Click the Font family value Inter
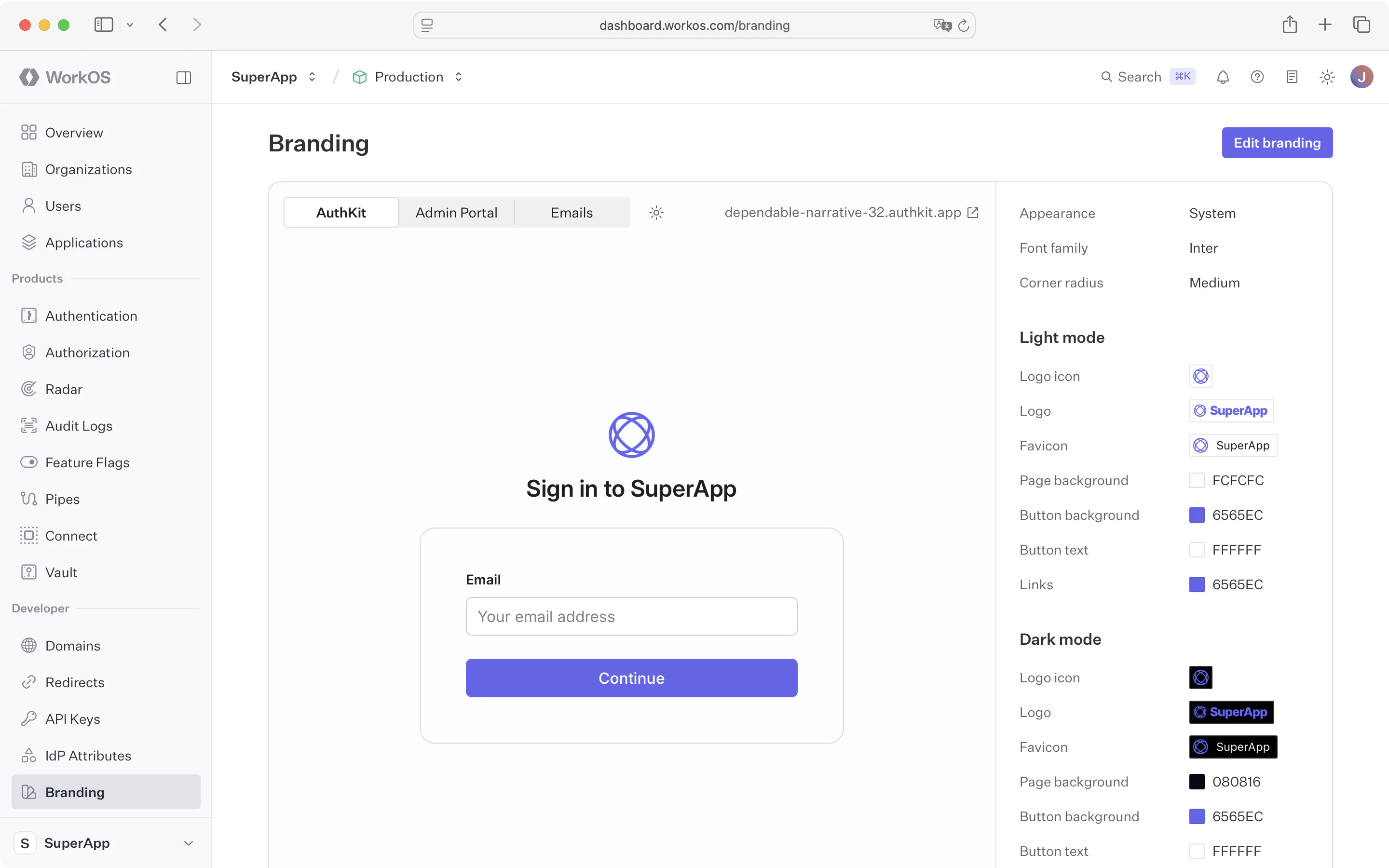This screenshot has height=868, width=1389. [x=1203, y=248]
